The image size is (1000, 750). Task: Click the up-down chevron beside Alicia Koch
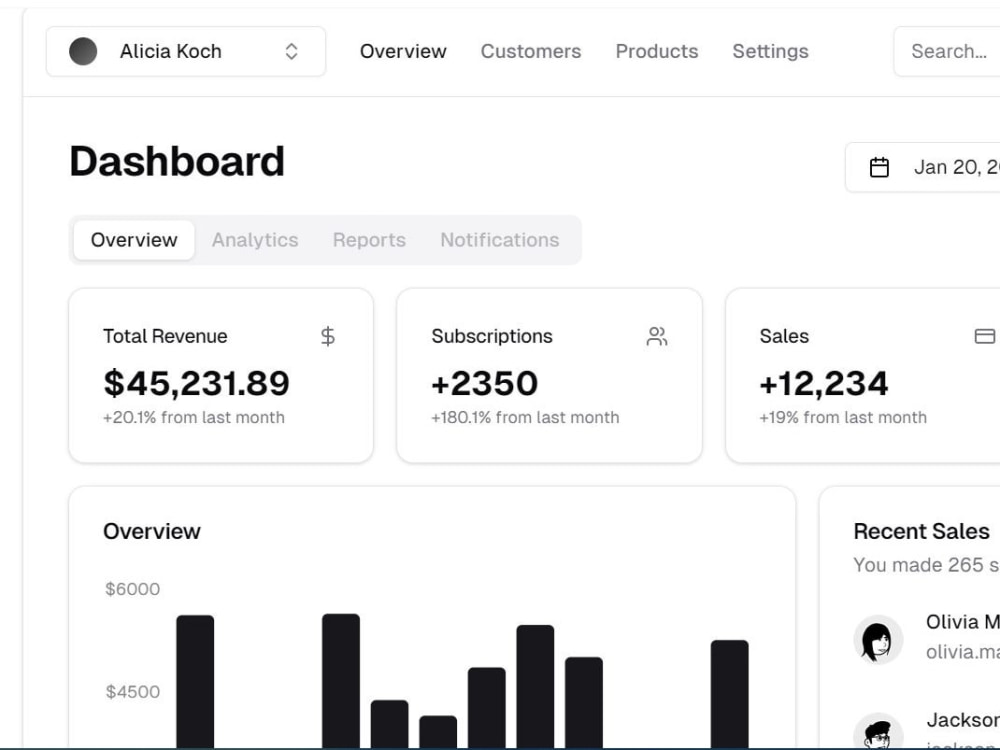[291, 52]
